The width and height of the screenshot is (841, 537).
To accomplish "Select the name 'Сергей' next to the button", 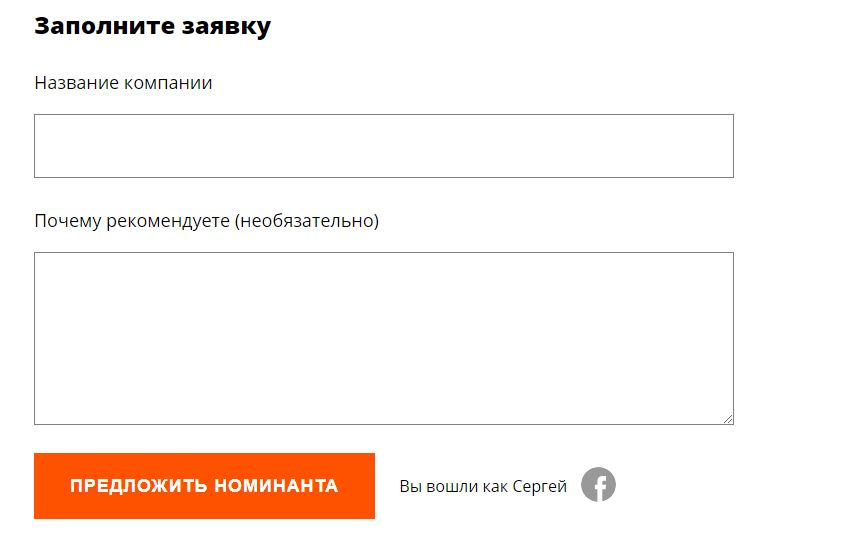I will (539, 487).
